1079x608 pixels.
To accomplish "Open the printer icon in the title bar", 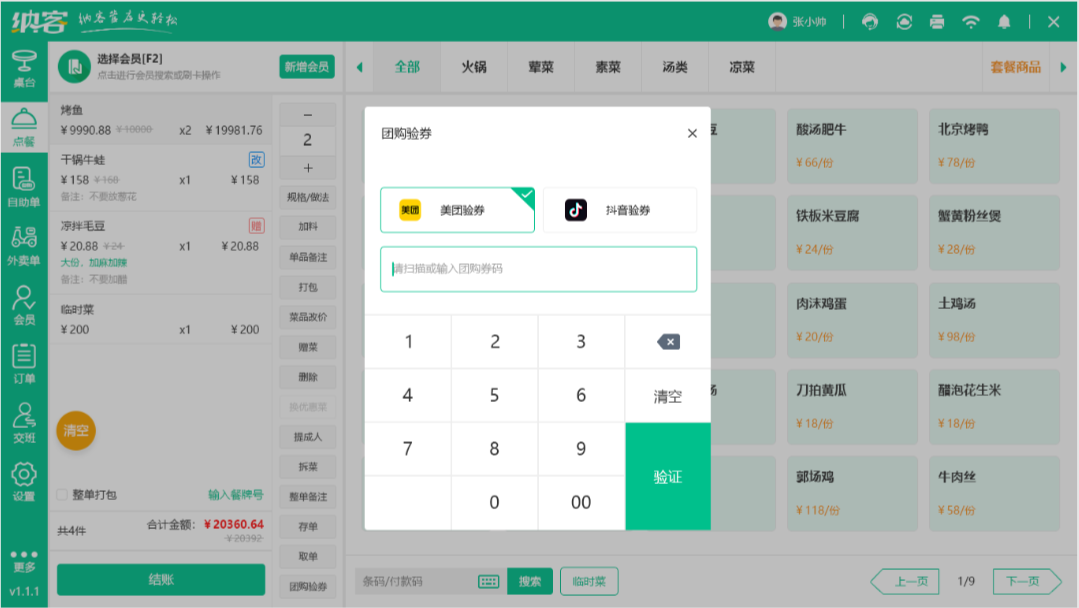I will pyautogui.click(x=937, y=21).
